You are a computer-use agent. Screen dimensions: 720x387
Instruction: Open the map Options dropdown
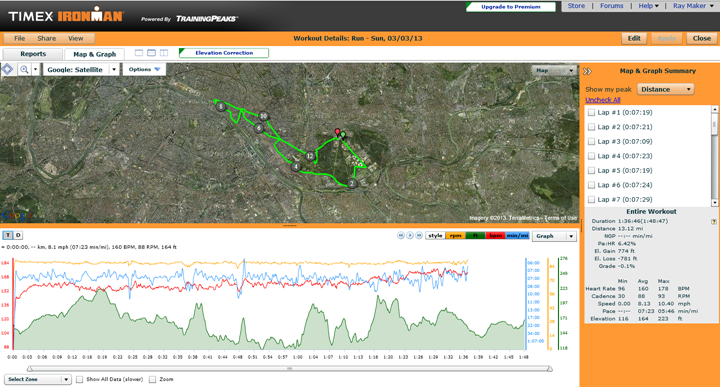click(144, 69)
